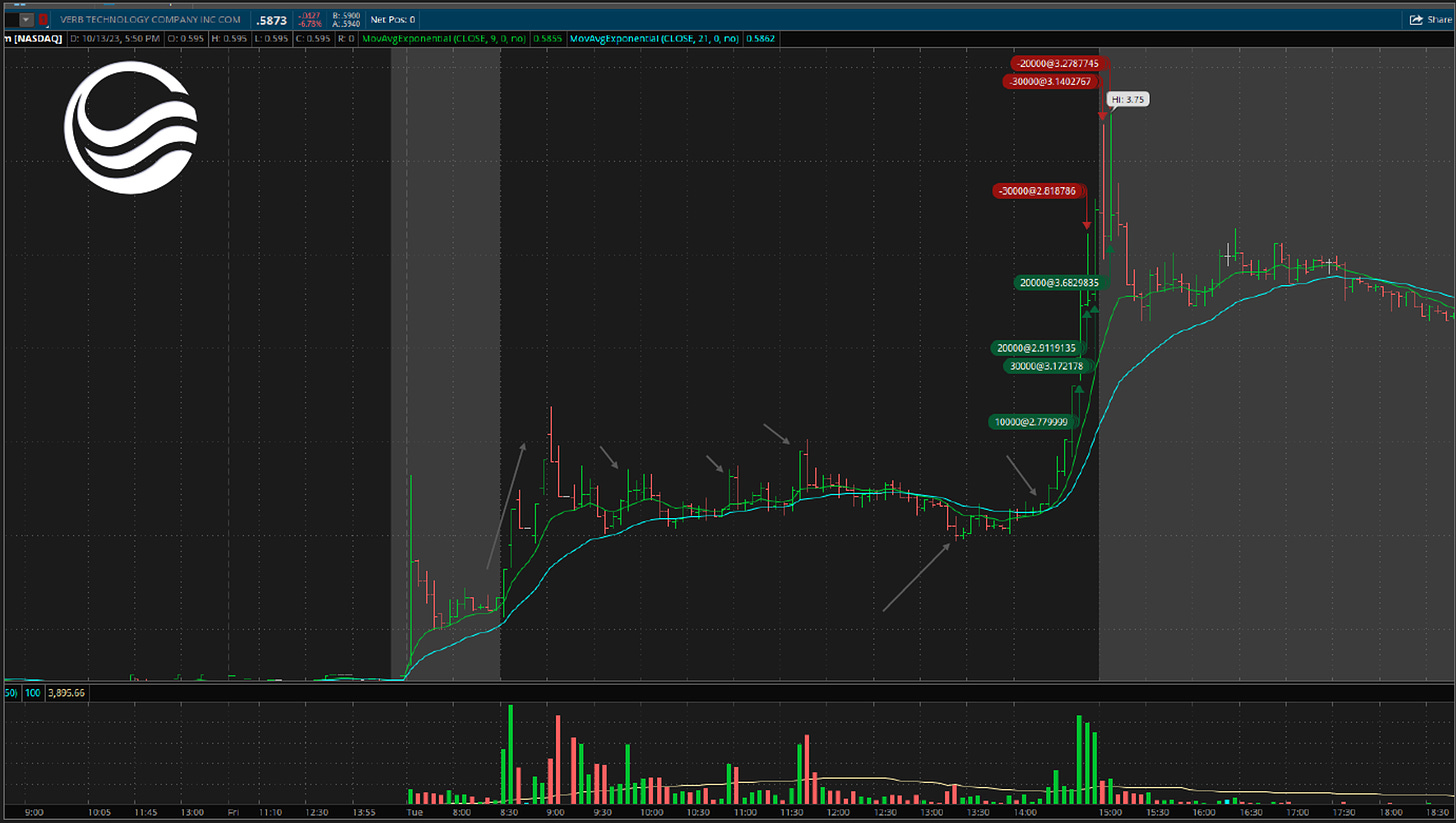This screenshot has width=1456, height=823.
Task: Click the -6.78% change value
Action: 311,24
